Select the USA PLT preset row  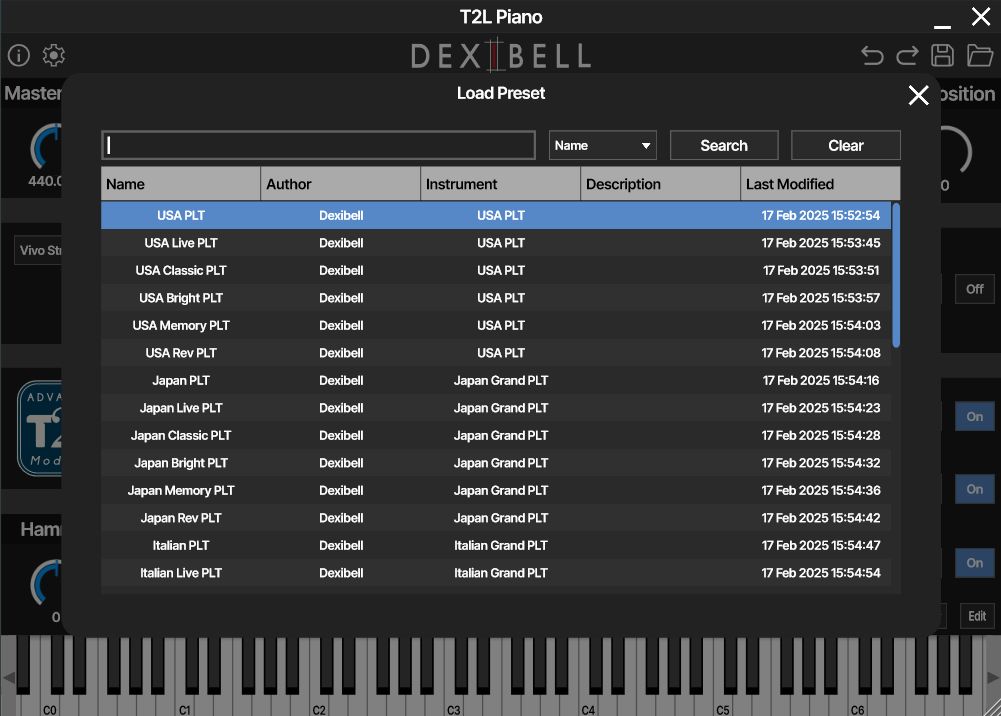(x=496, y=216)
